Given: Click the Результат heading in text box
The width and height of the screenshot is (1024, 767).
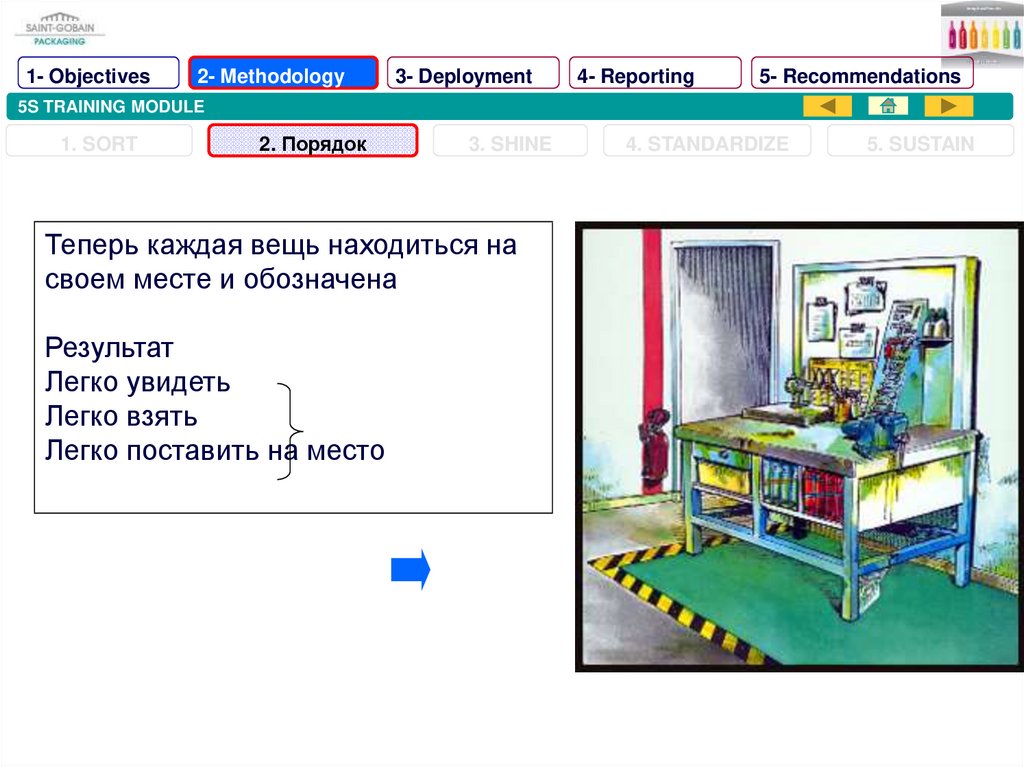Looking at the screenshot, I should click(110, 348).
